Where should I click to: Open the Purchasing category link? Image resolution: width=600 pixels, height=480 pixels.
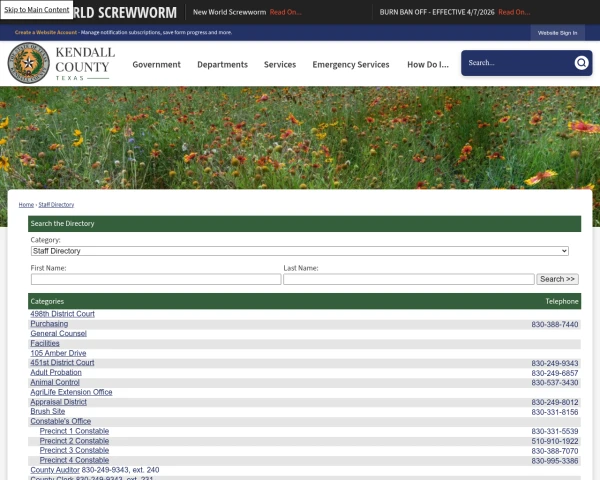click(x=49, y=324)
